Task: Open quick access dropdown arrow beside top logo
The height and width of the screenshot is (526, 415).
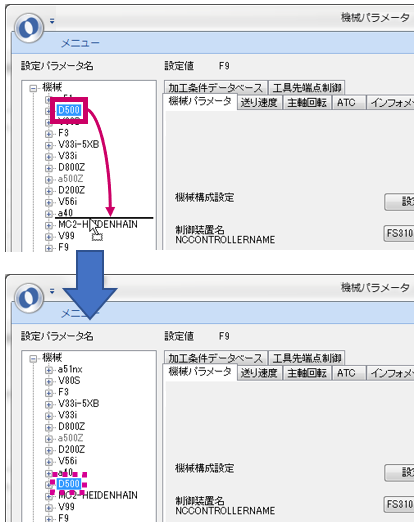Action: [x=52, y=21]
